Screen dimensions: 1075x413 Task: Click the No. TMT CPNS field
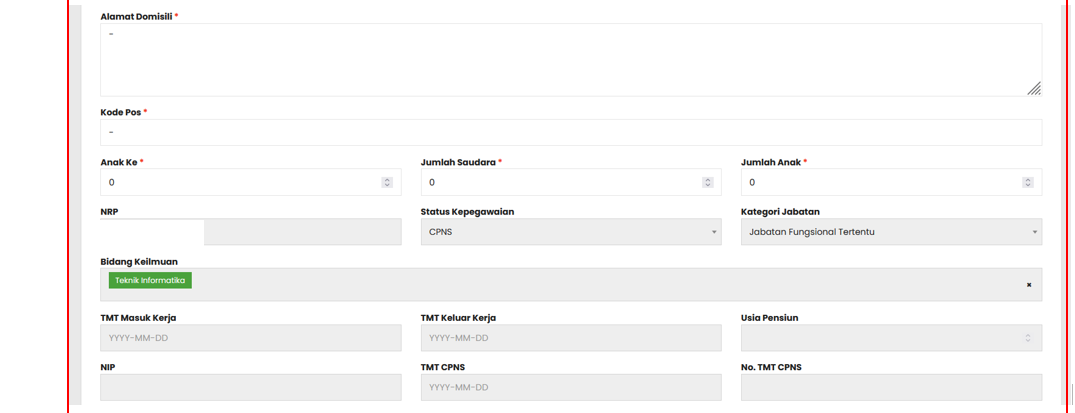pos(890,387)
